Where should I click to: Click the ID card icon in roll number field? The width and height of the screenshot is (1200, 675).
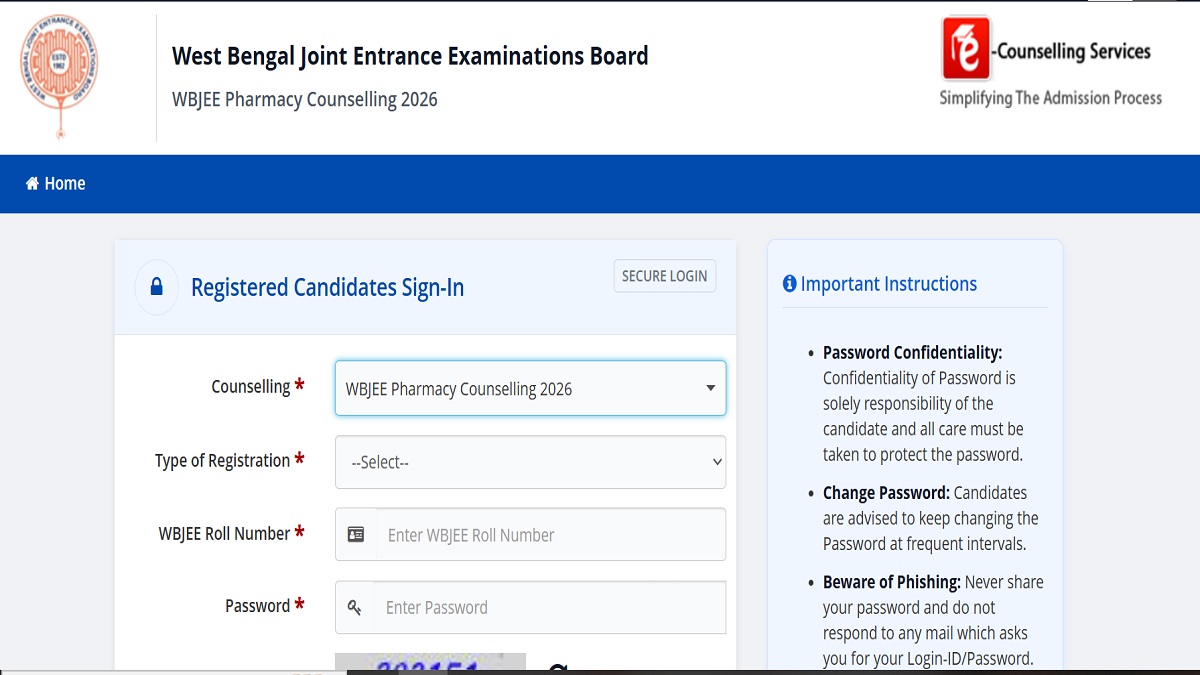click(x=356, y=535)
